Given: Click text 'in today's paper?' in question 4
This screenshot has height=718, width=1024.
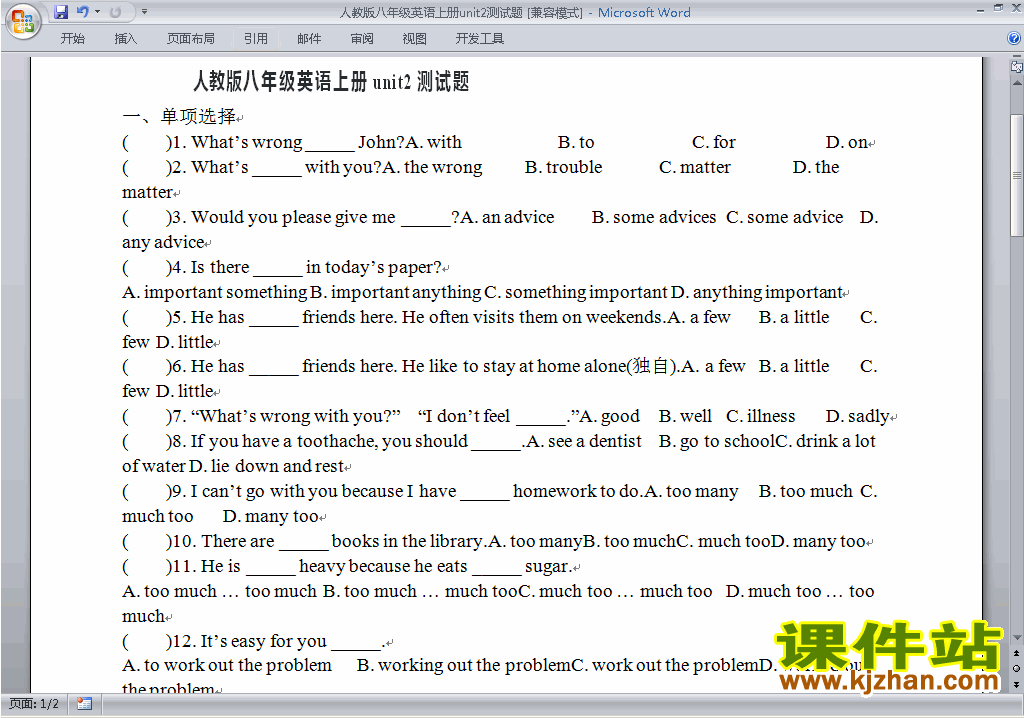Looking at the screenshot, I should click(374, 267).
